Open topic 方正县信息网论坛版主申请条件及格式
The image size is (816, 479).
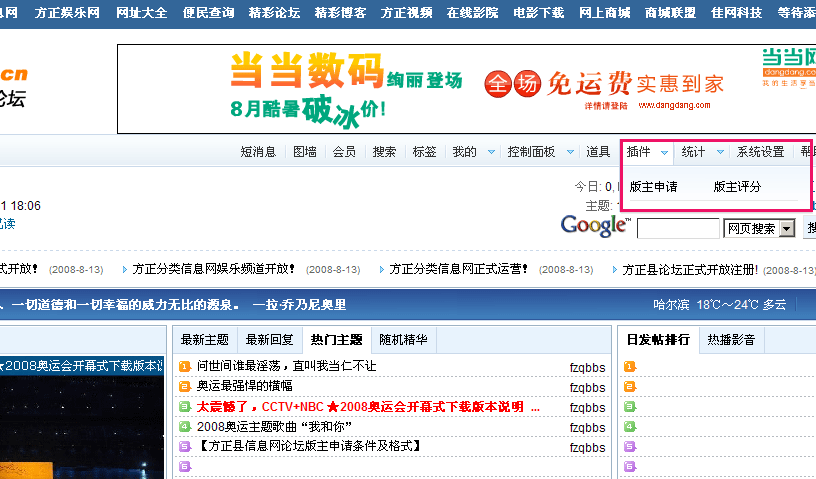[309, 446]
